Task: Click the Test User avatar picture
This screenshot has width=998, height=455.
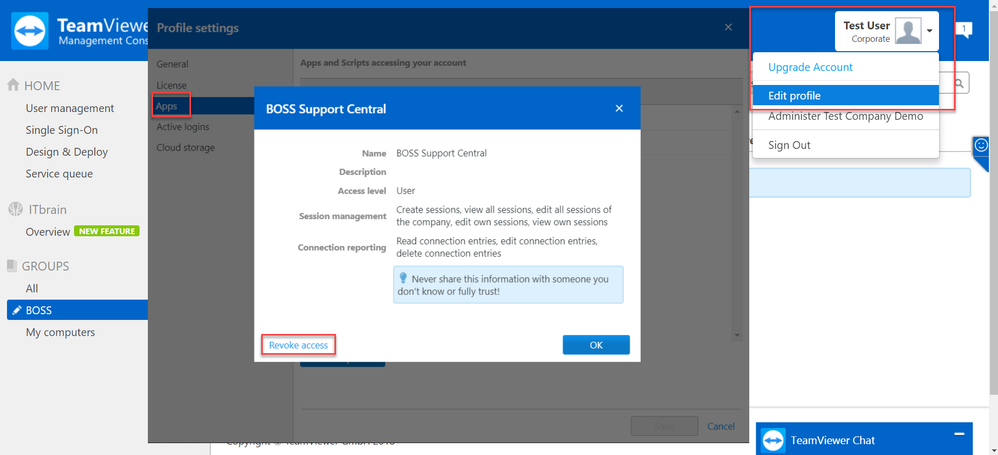Action: pyautogui.click(x=908, y=31)
